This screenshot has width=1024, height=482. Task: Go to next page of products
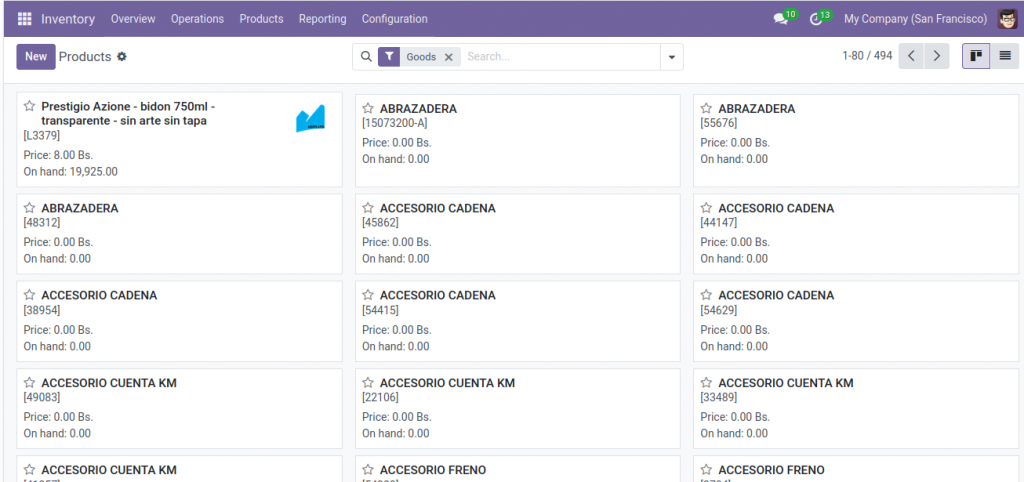coord(936,56)
